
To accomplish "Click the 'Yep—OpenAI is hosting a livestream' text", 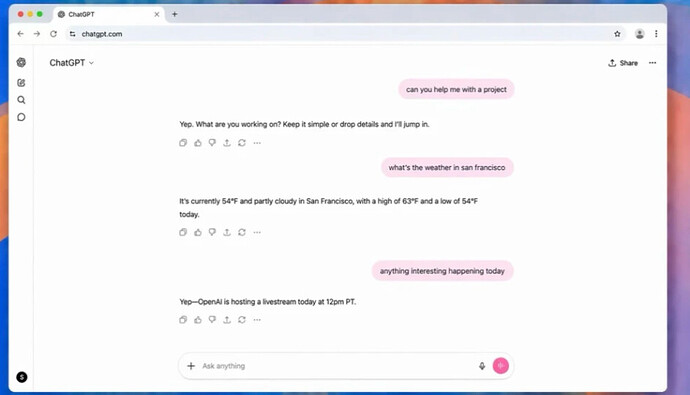I will point(268,302).
